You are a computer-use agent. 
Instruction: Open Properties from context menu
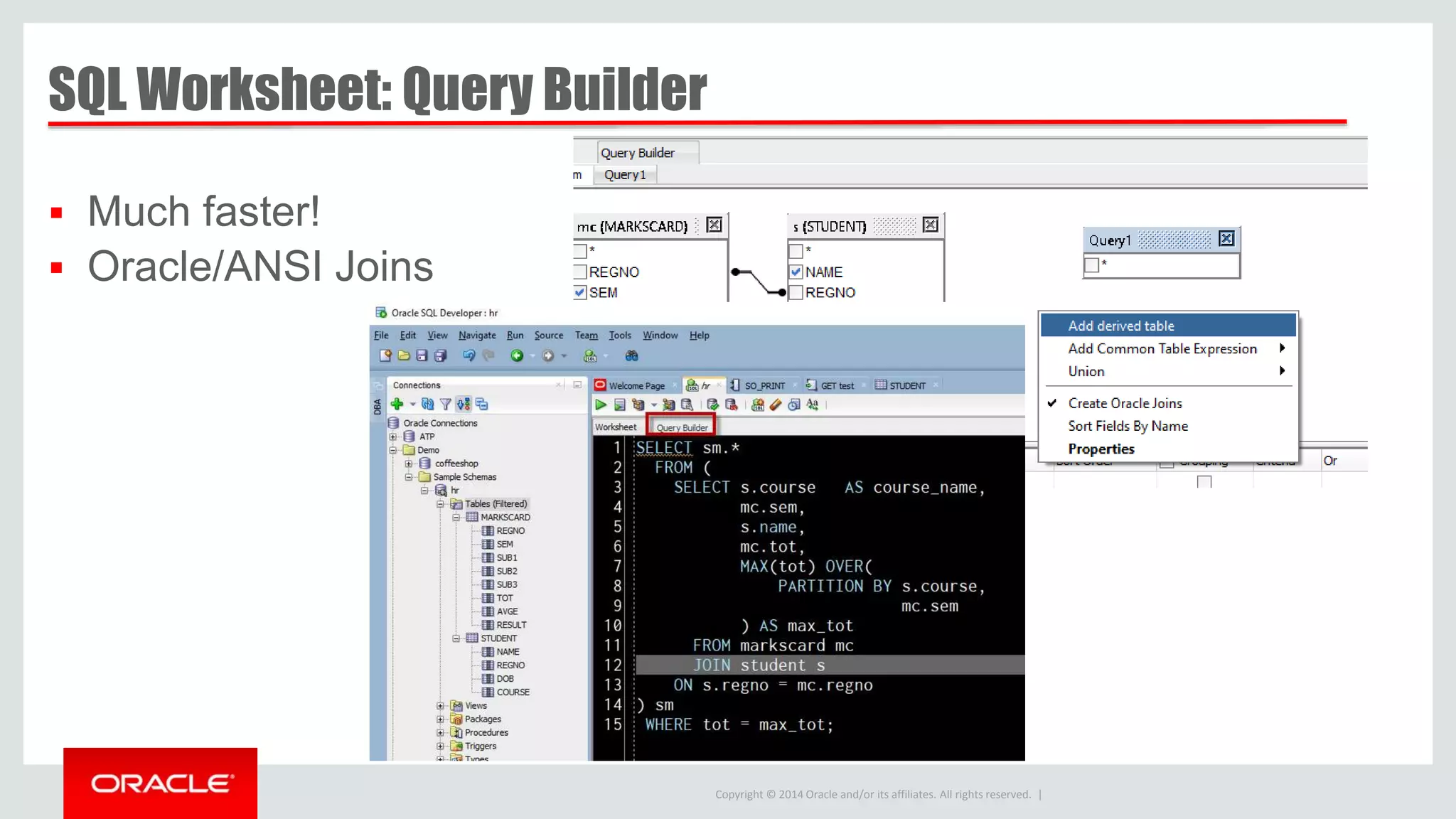[x=1168, y=449]
